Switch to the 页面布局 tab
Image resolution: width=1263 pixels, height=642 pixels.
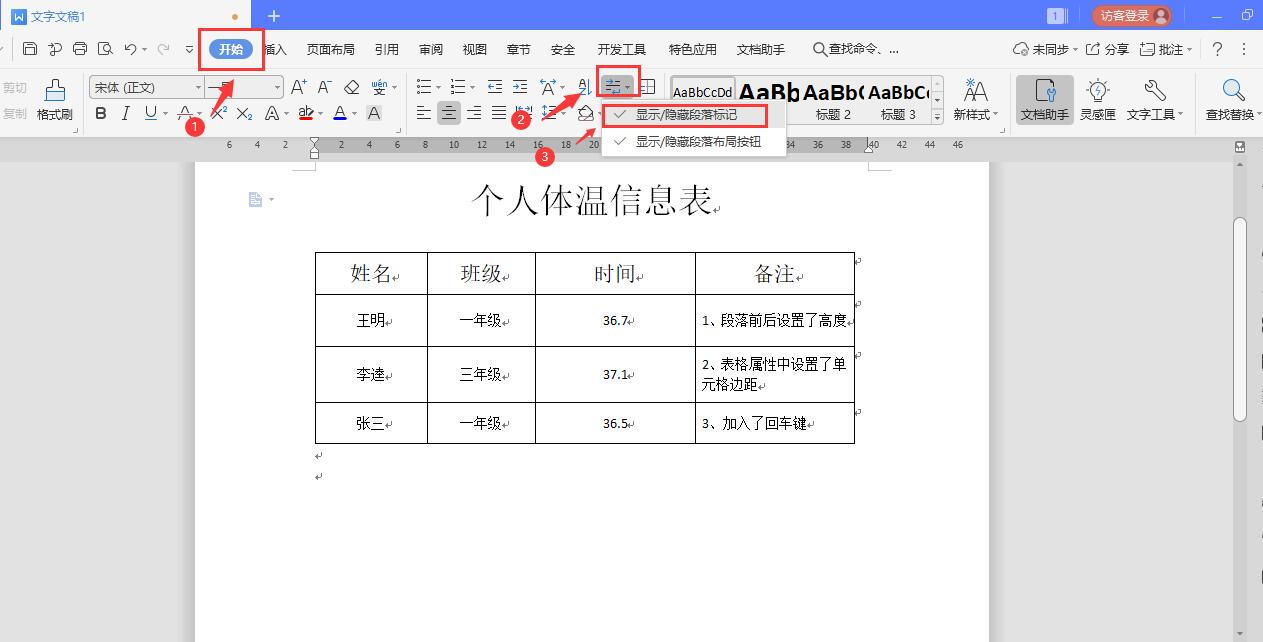point(330,49)
